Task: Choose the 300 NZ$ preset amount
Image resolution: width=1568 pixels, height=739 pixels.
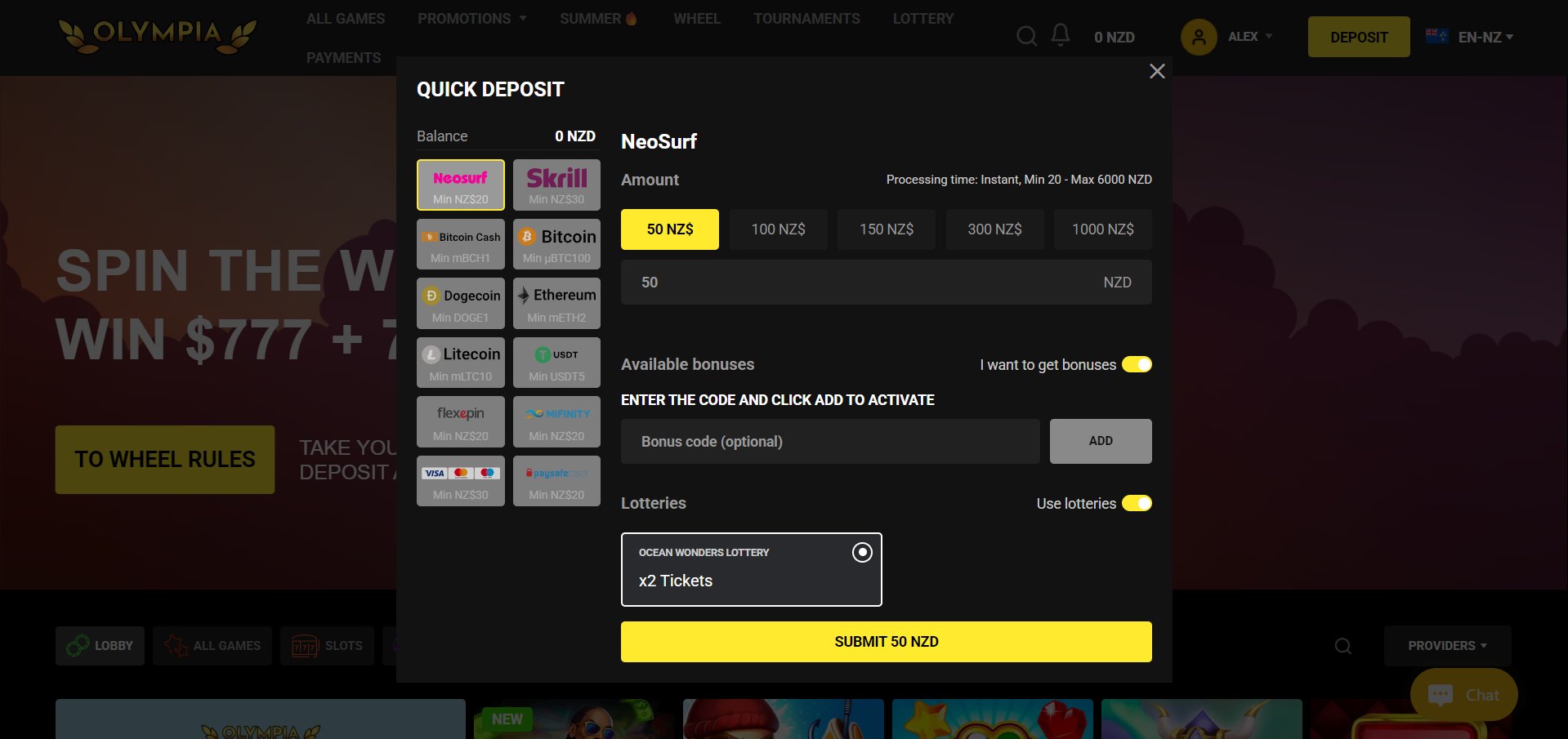Action: click(x=994, y=229)
